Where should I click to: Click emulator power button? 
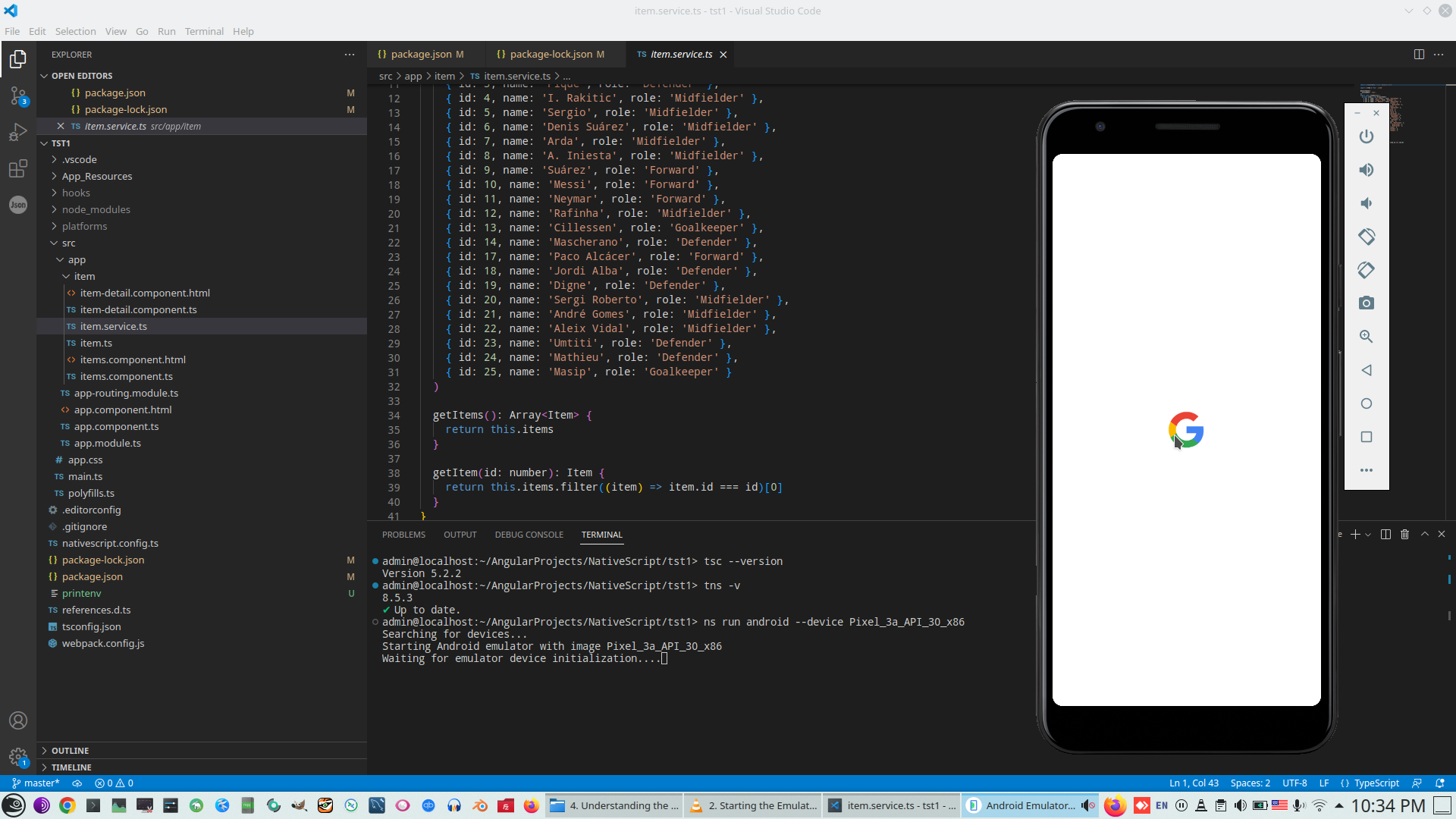(x=1366, y=136)
